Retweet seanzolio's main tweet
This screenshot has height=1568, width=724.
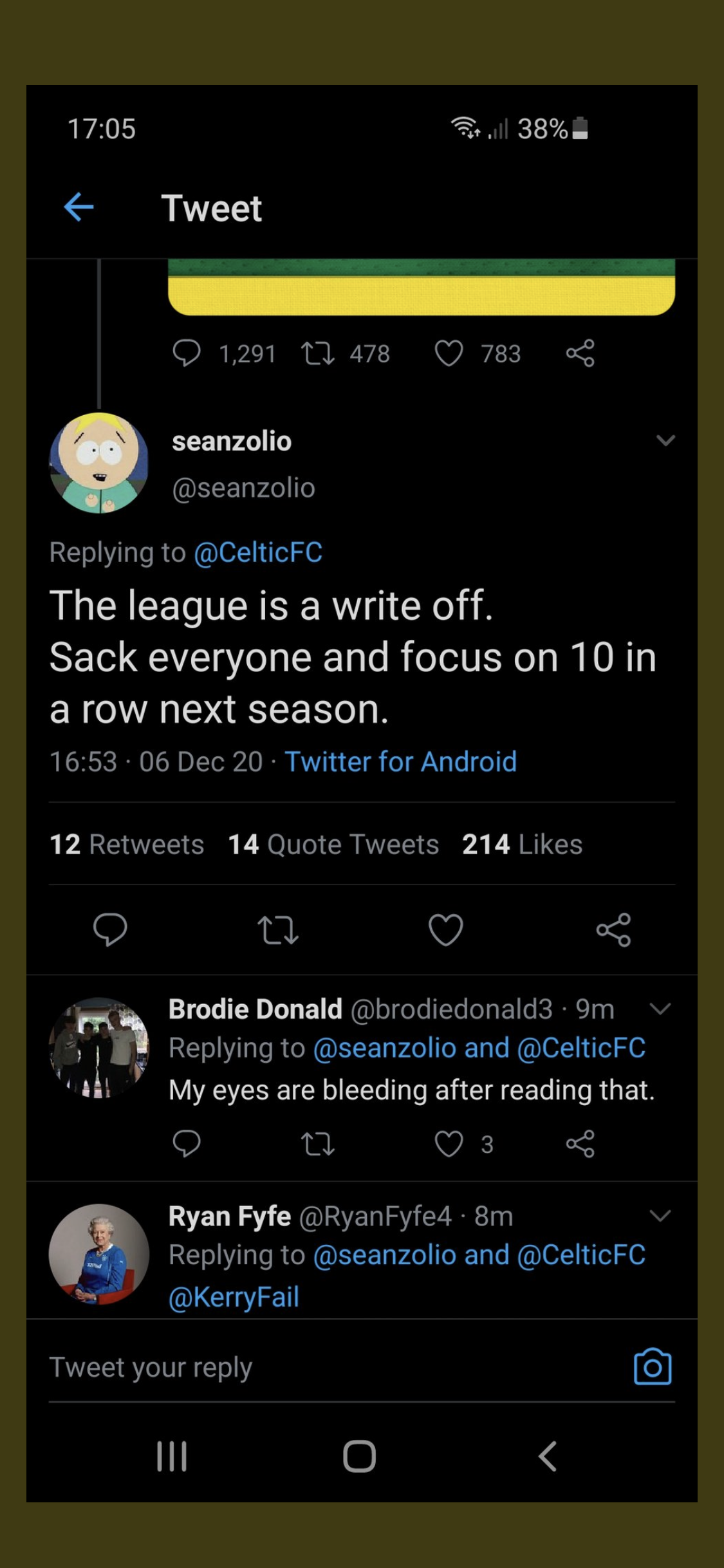tap(277, 929)
